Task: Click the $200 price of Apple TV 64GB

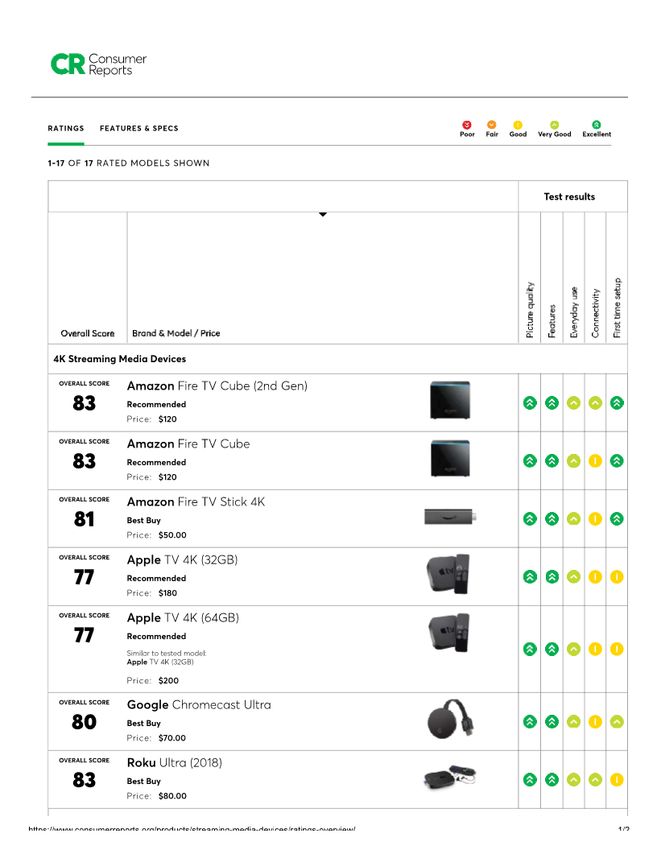Action: coord(169,680)
